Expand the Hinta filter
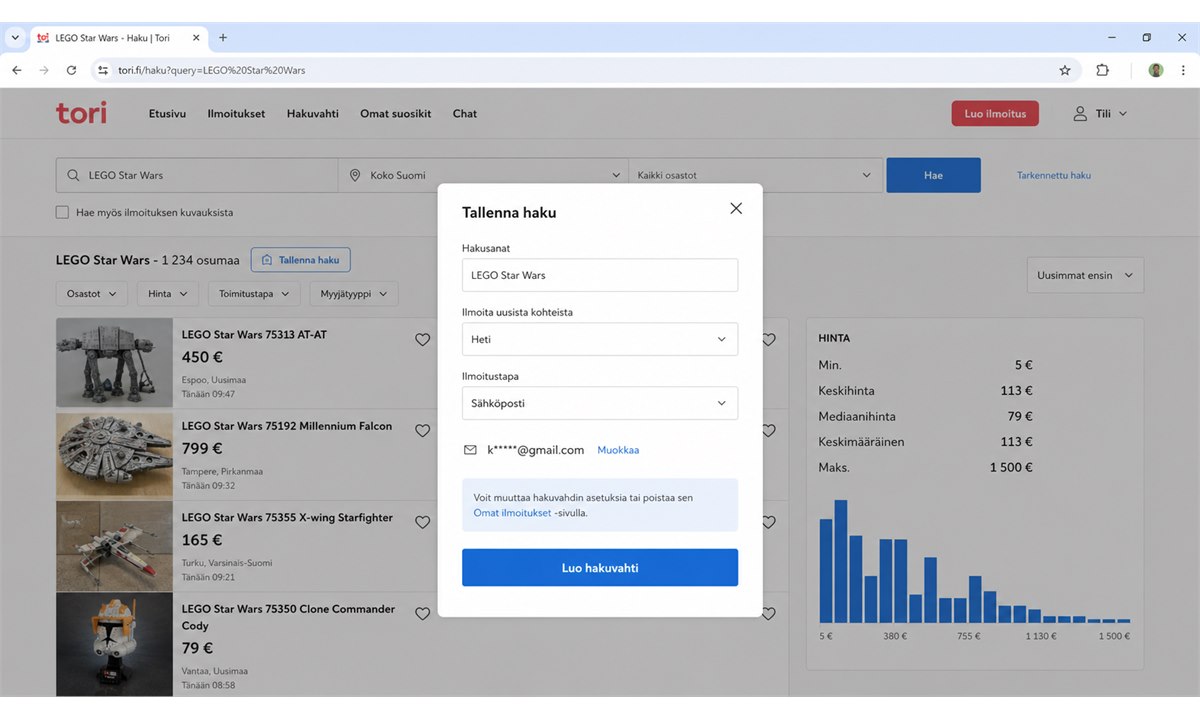The image size is (1200, 720). (x=167, y=294)
